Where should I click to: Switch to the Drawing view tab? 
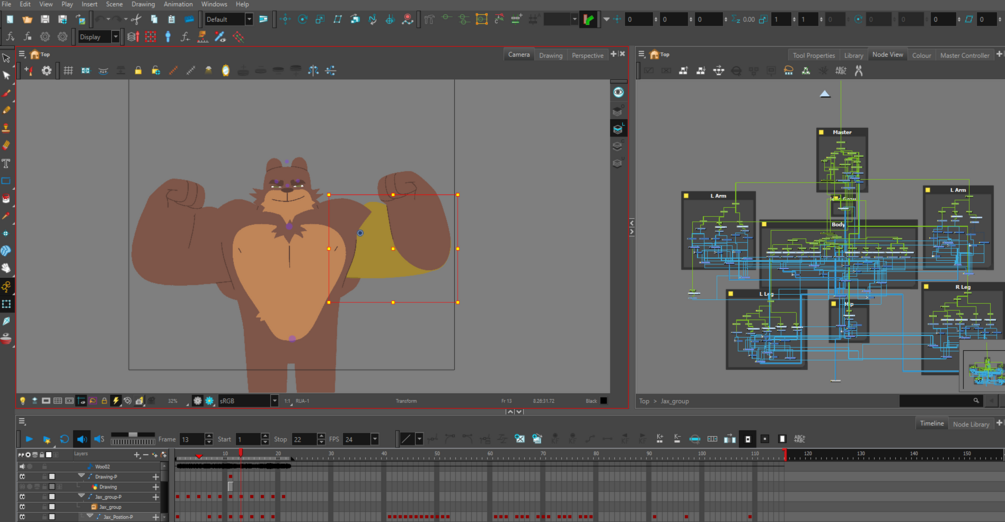pyautogui.click(x=551, y=55)
